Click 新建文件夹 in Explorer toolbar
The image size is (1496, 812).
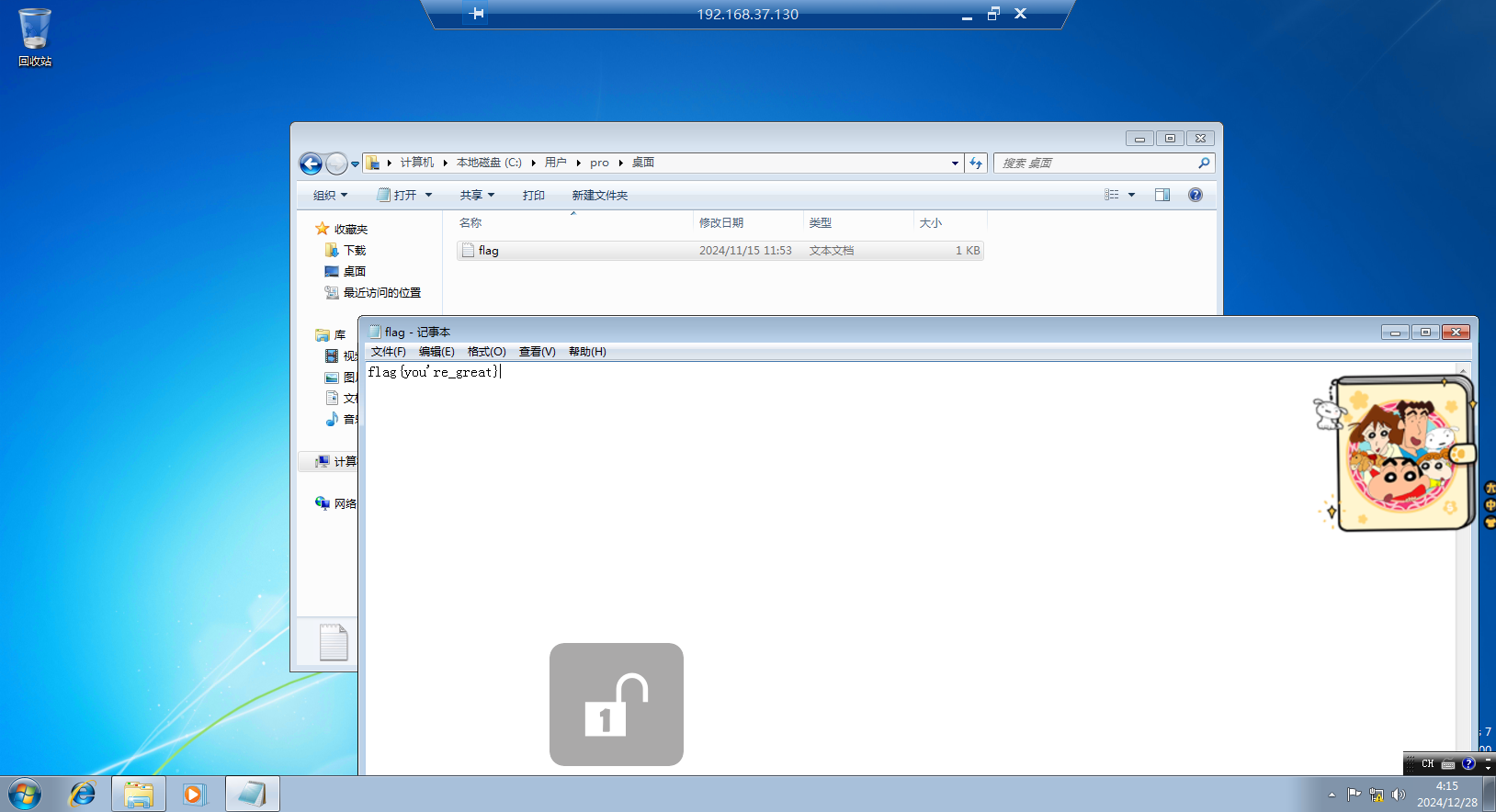click(599, 195)
